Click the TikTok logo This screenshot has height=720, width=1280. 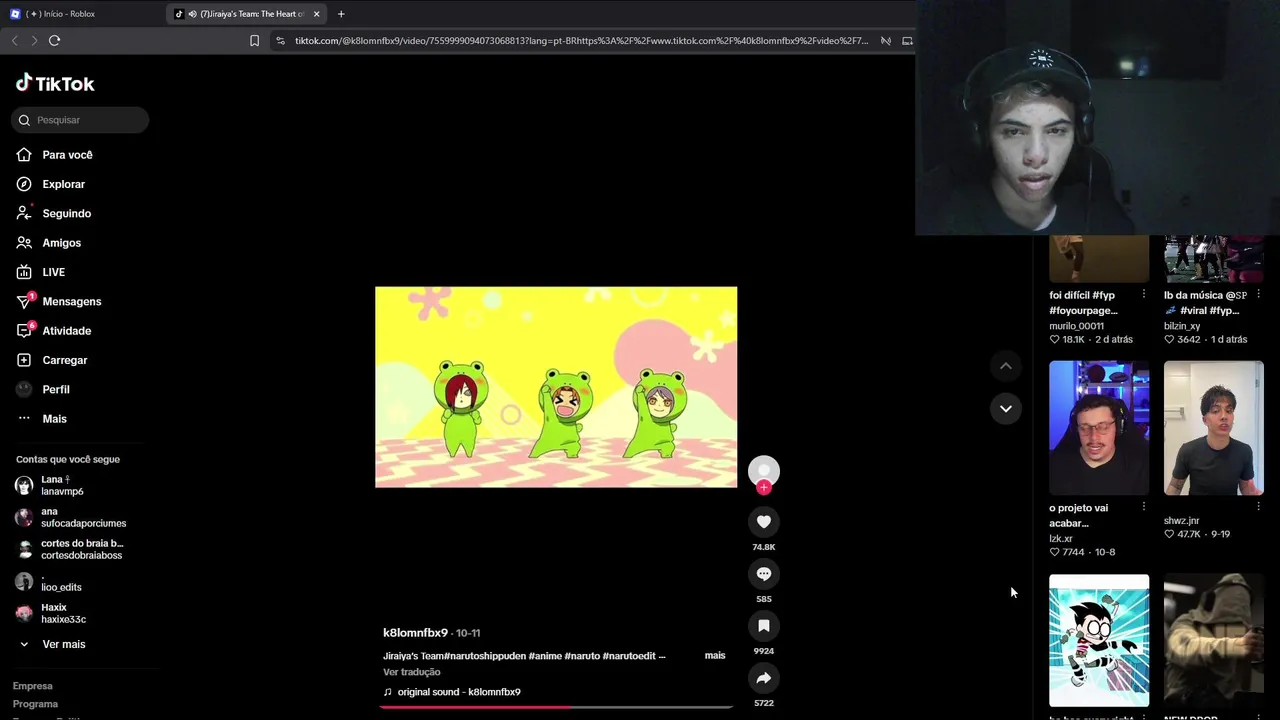[55, 84]
